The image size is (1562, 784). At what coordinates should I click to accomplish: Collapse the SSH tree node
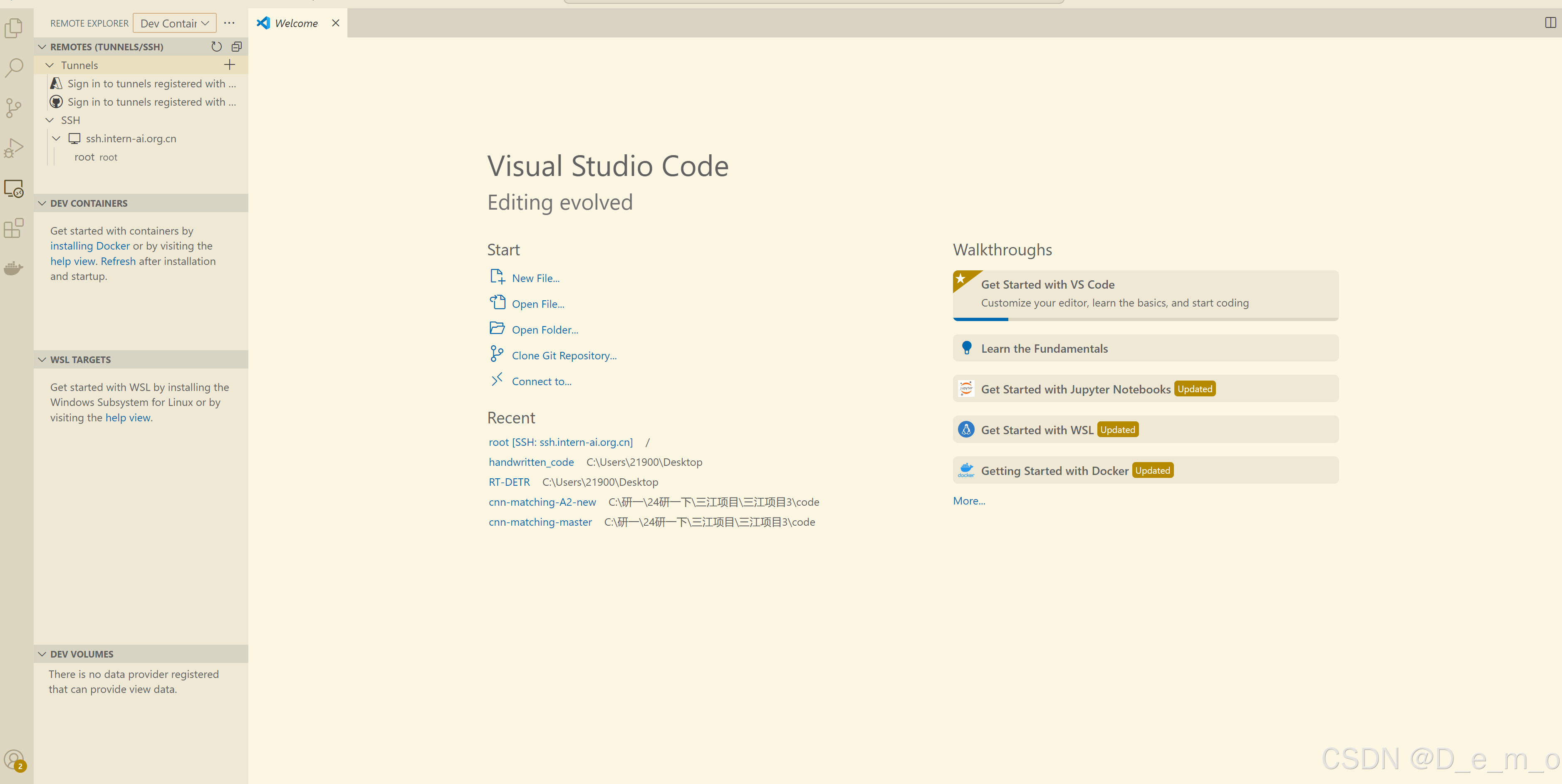click(x=50, y=120)
